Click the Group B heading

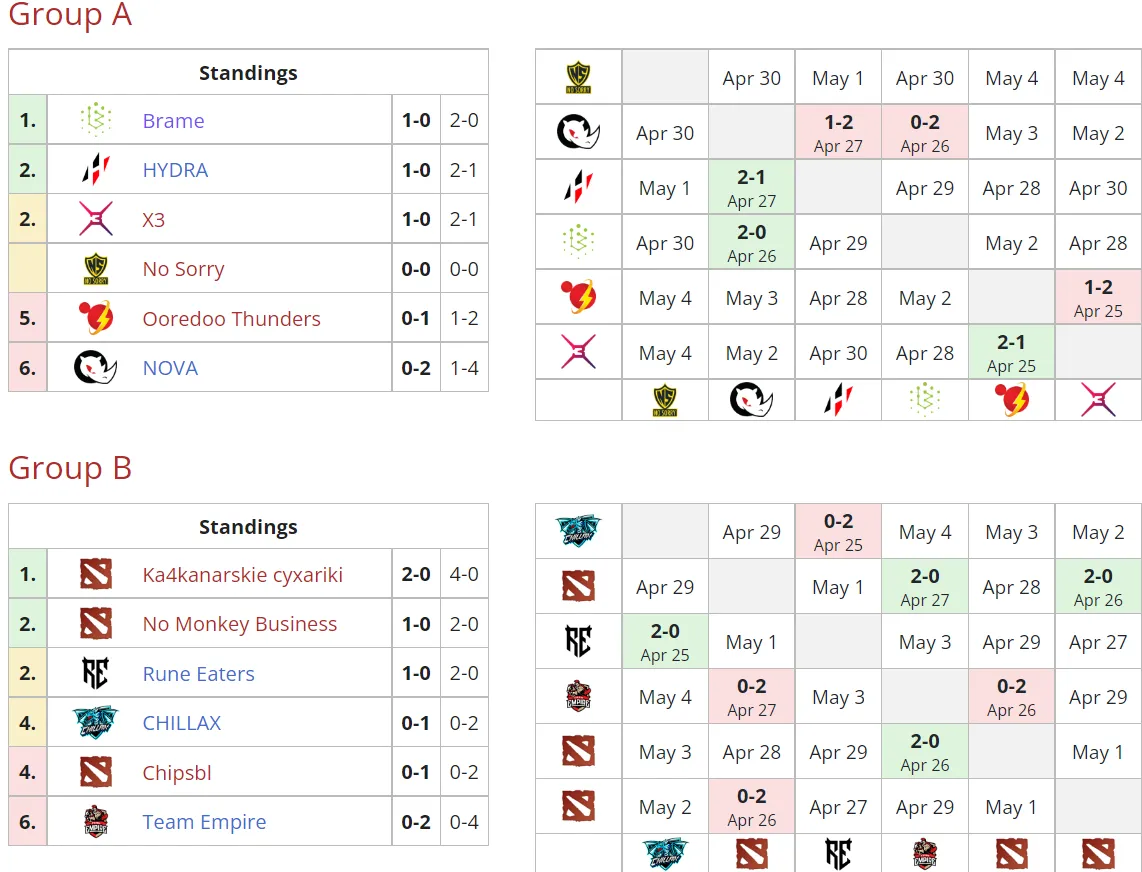(x=70, y=468)
